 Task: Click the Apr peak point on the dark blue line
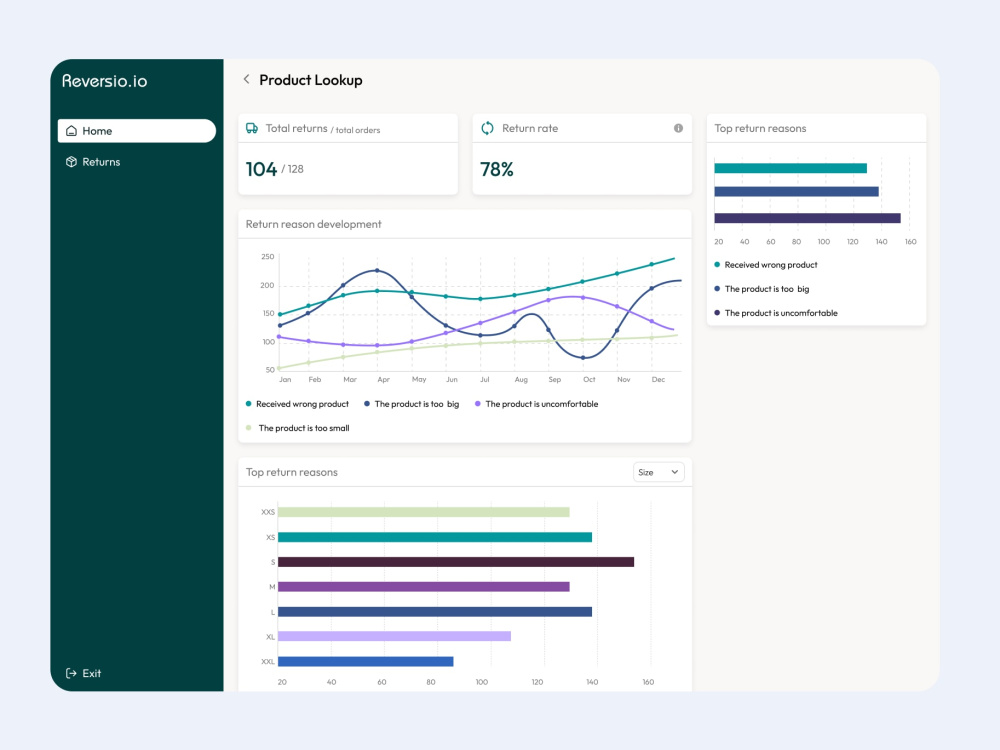[378, 270]
